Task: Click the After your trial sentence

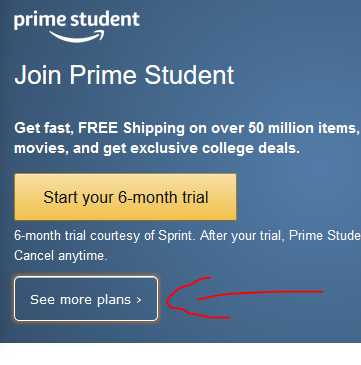Action: click(280, 236)
